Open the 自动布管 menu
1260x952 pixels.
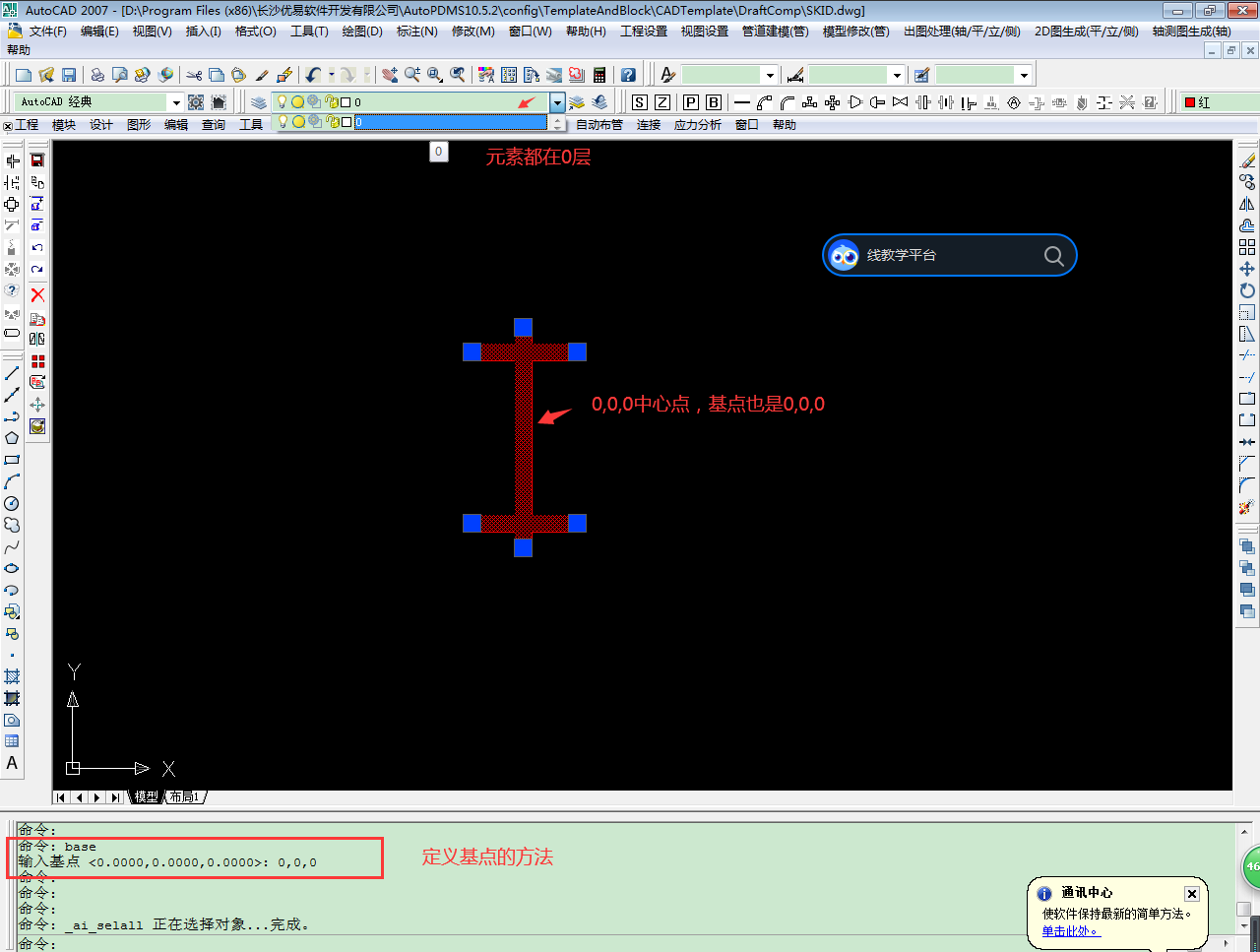599,125
